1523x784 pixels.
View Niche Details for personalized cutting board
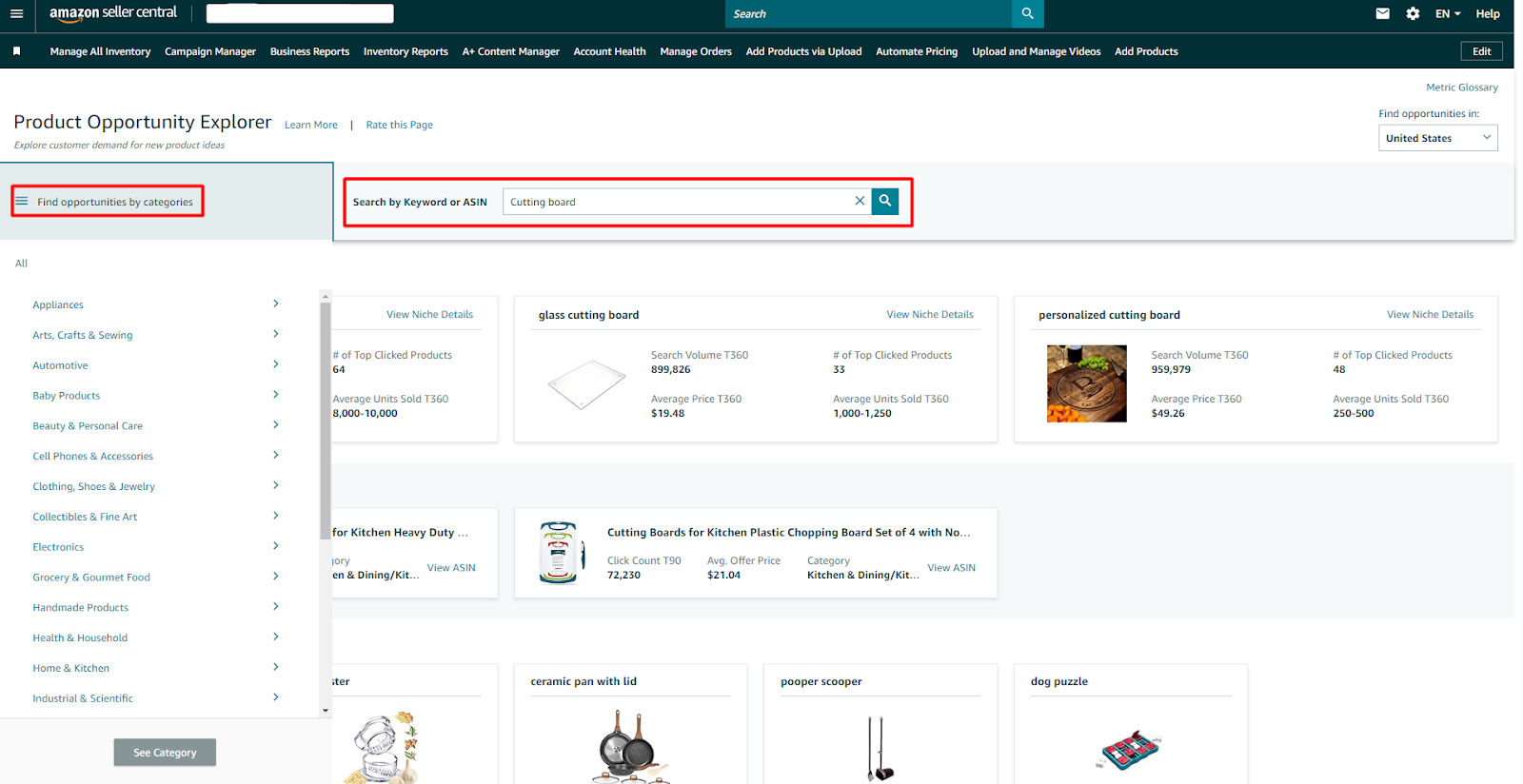(1430, 314)
